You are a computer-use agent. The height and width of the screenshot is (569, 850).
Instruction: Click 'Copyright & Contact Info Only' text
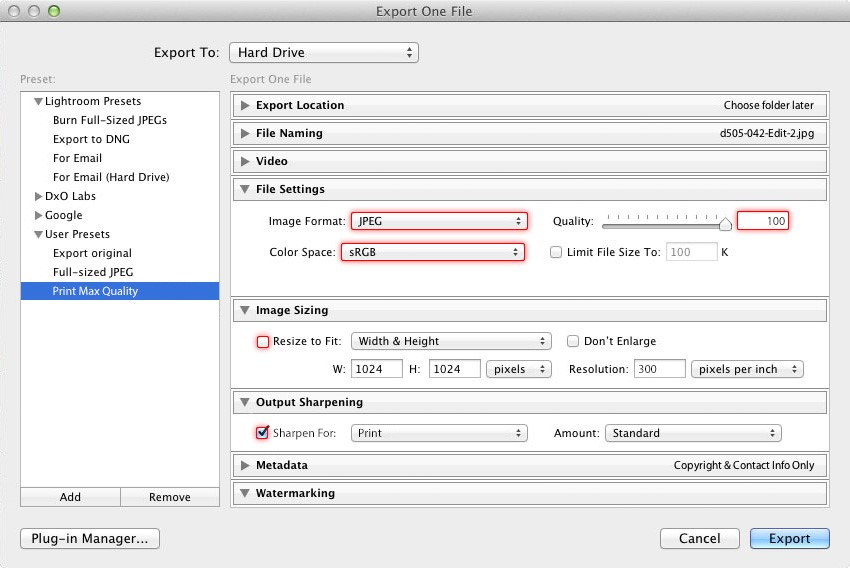(744, 465)
